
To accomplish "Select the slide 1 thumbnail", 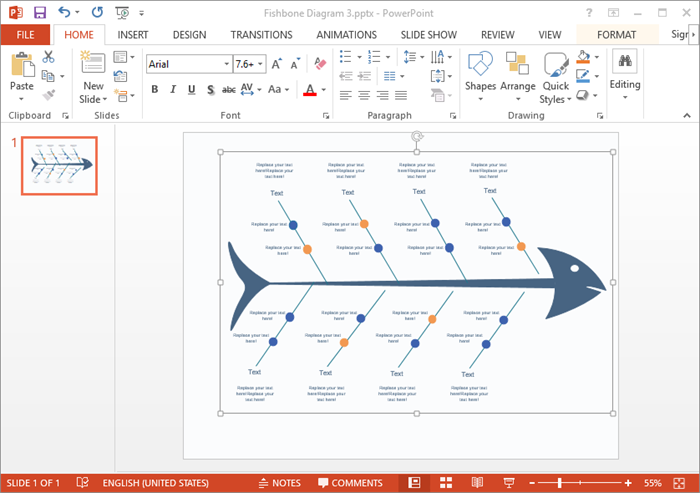I will 60,166.
